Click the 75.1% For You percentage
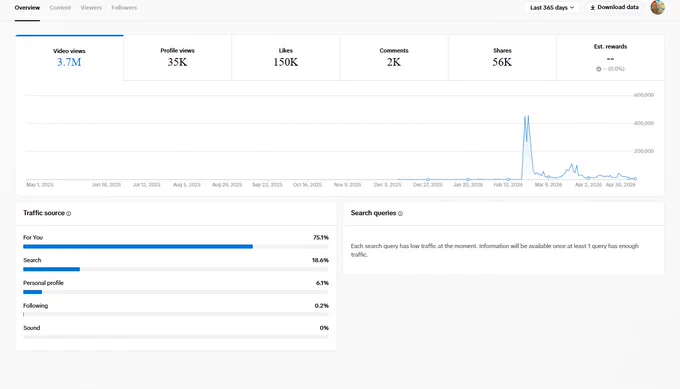Image resolution: width=680 pixels, height=389 pixels. (320, 237)
